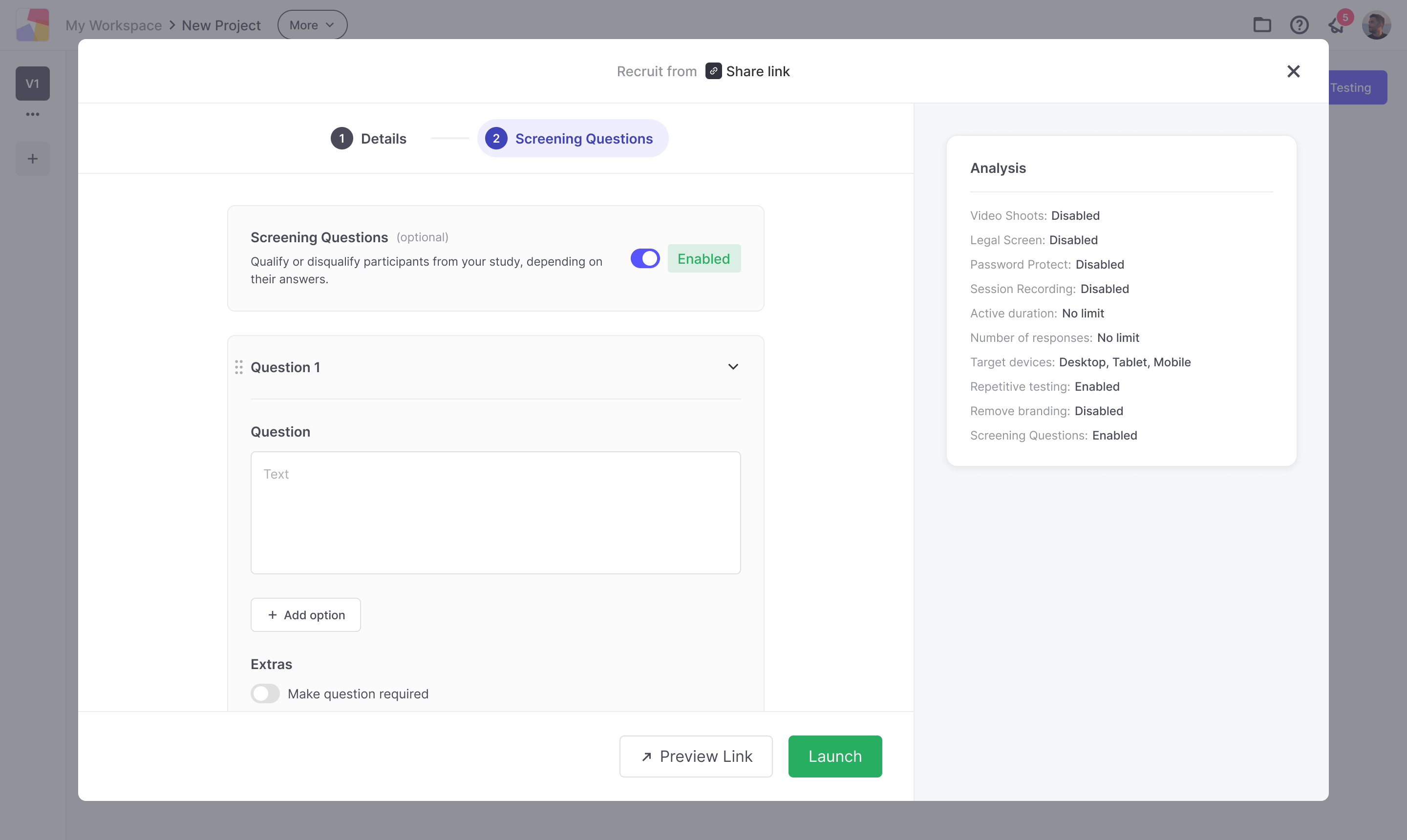The height and width of the screenshot is (840, 1407).
Task: Click "Remove branding: Disabled" entry
Action: coord(1047,411)
